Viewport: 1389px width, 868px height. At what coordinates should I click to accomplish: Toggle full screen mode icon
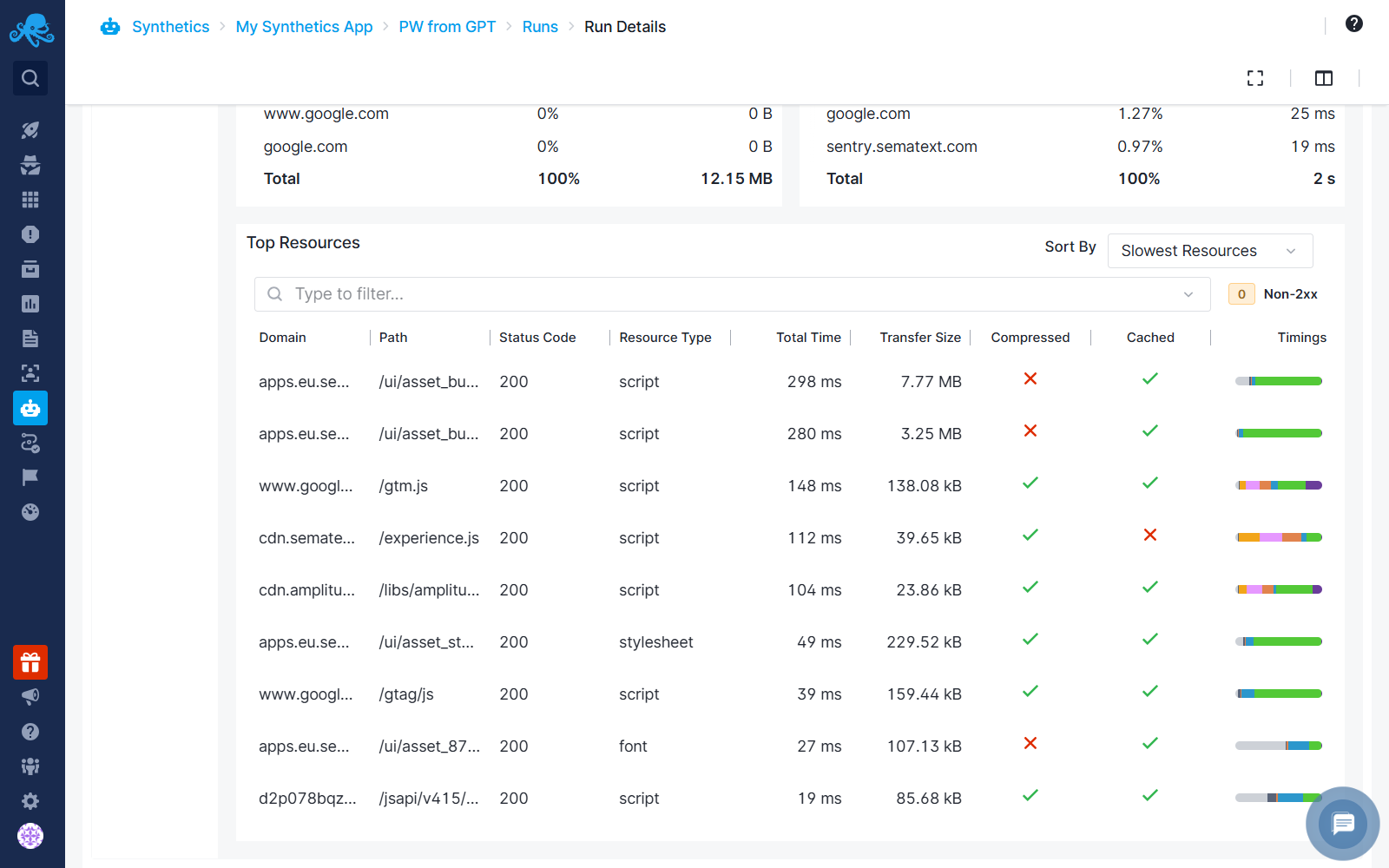point(1255,78)
